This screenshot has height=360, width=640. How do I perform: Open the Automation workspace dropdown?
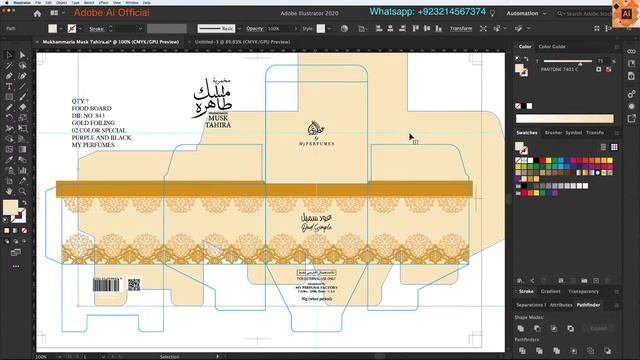tap(526, 13)
